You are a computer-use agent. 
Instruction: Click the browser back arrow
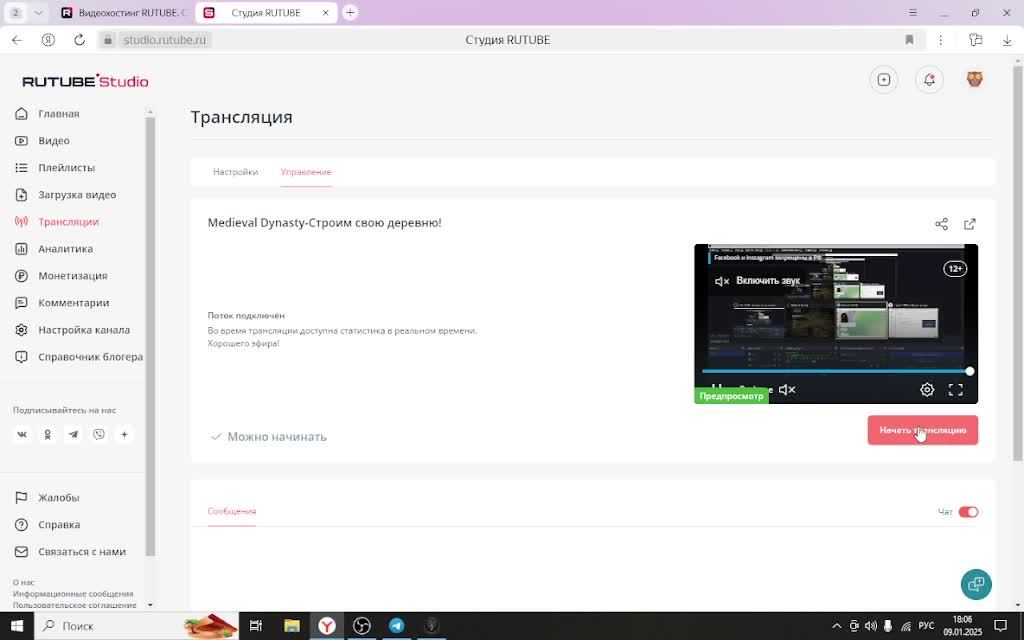tap(17, 40)
